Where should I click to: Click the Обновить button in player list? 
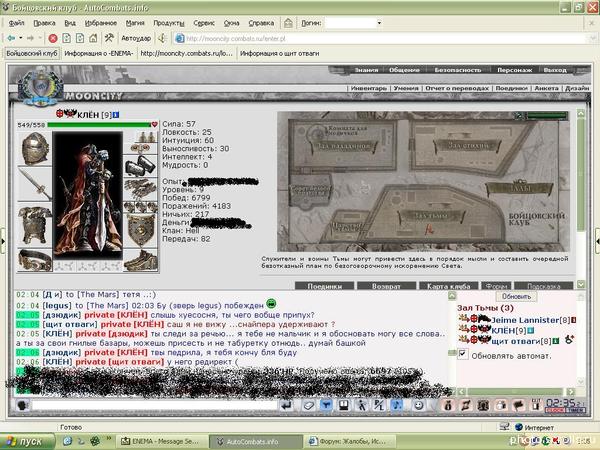(x=516, y=296)
